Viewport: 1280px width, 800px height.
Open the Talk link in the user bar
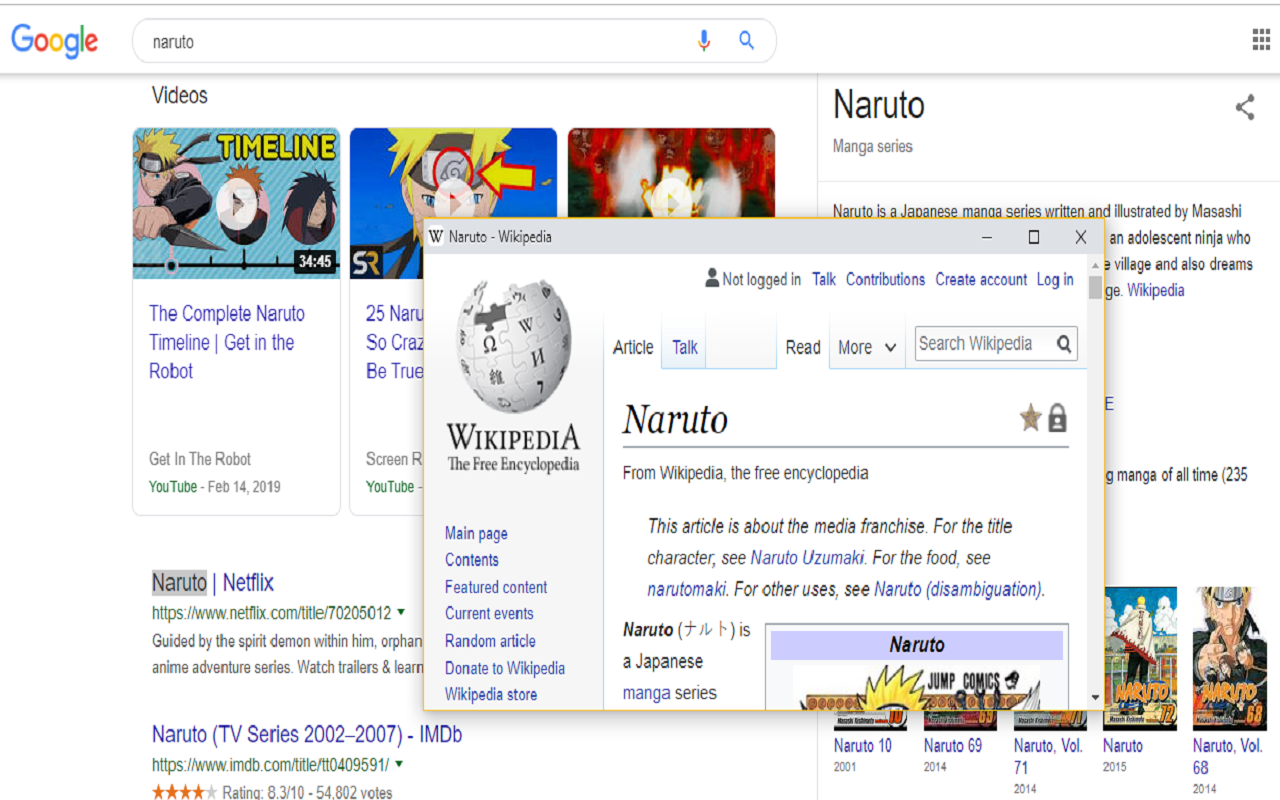tap(824, 279)
